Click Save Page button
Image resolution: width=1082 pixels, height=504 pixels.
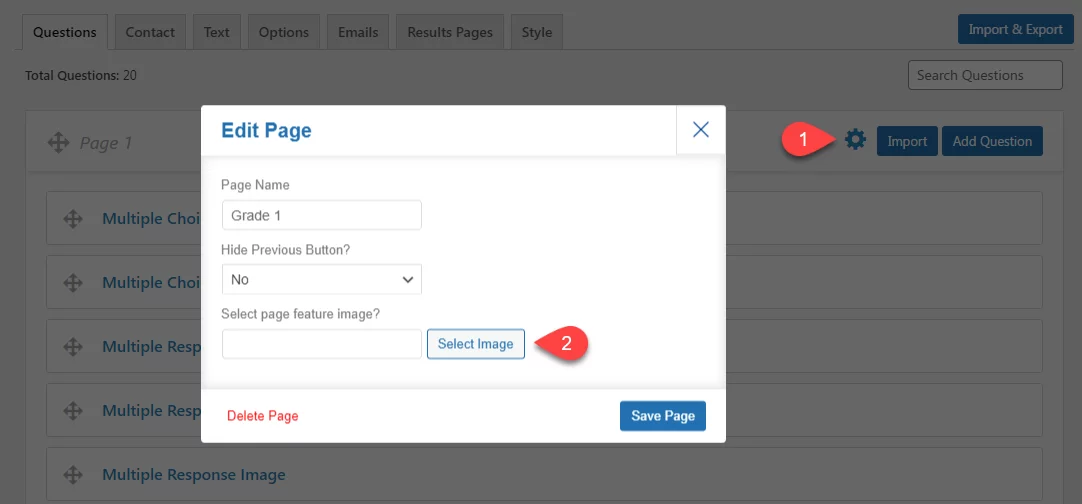(662, 416)
